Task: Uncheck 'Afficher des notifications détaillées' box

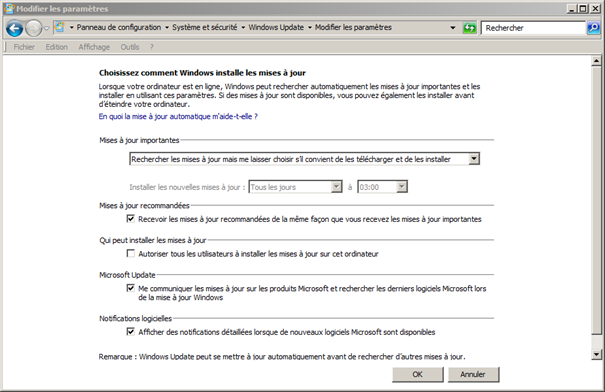Action: click(131, 332)
